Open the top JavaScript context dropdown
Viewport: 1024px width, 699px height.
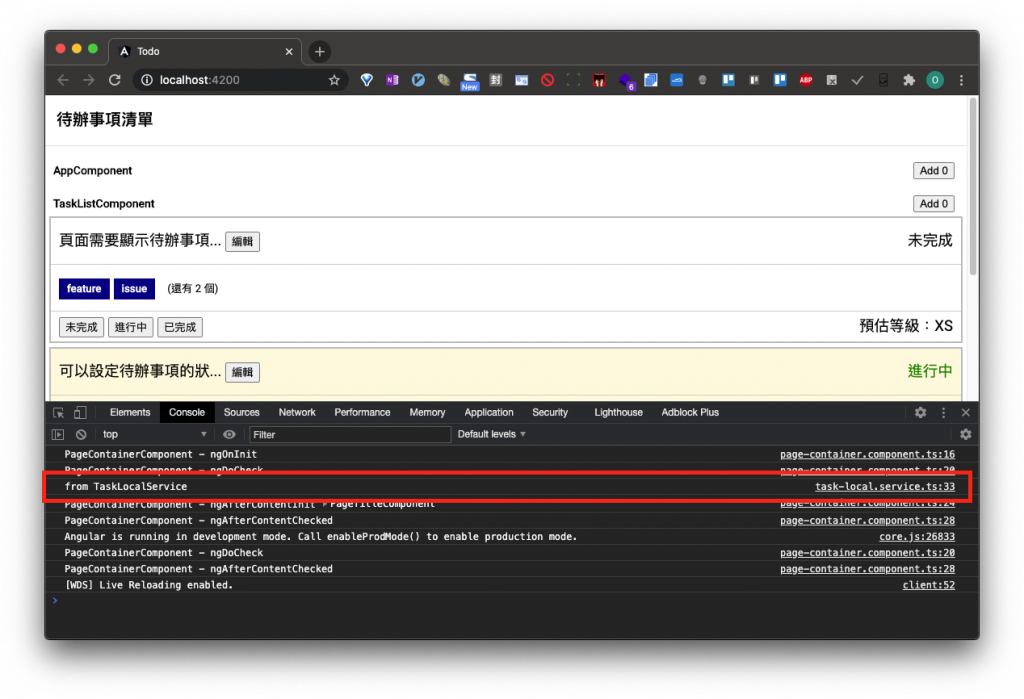(154, 434)
